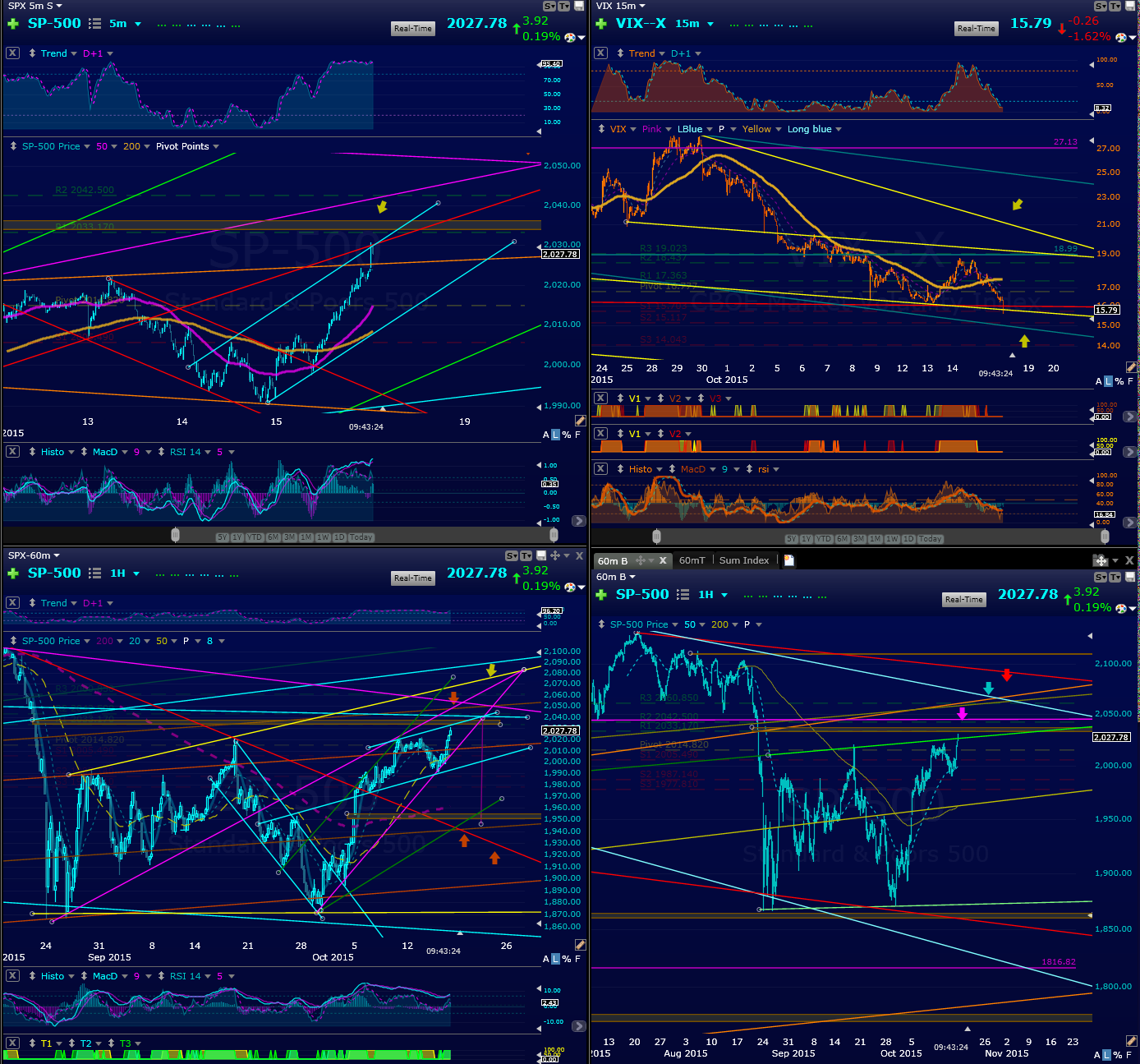This screenshot has width=1140, height=1064.
Task: Expand Long blue dropdown in VIX chart
Action: click(x=839, y=129)
